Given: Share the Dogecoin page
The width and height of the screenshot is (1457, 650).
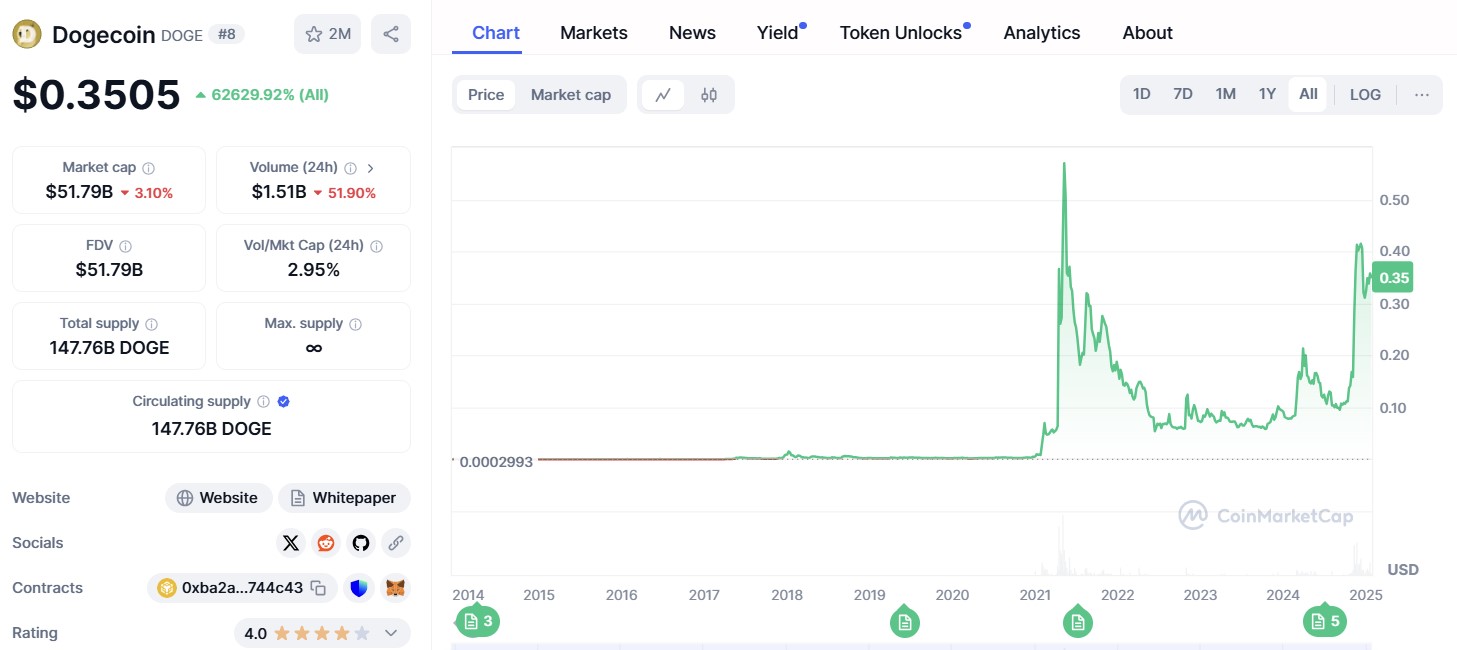Looking at the screenshot, I should (x=391, y=33).
